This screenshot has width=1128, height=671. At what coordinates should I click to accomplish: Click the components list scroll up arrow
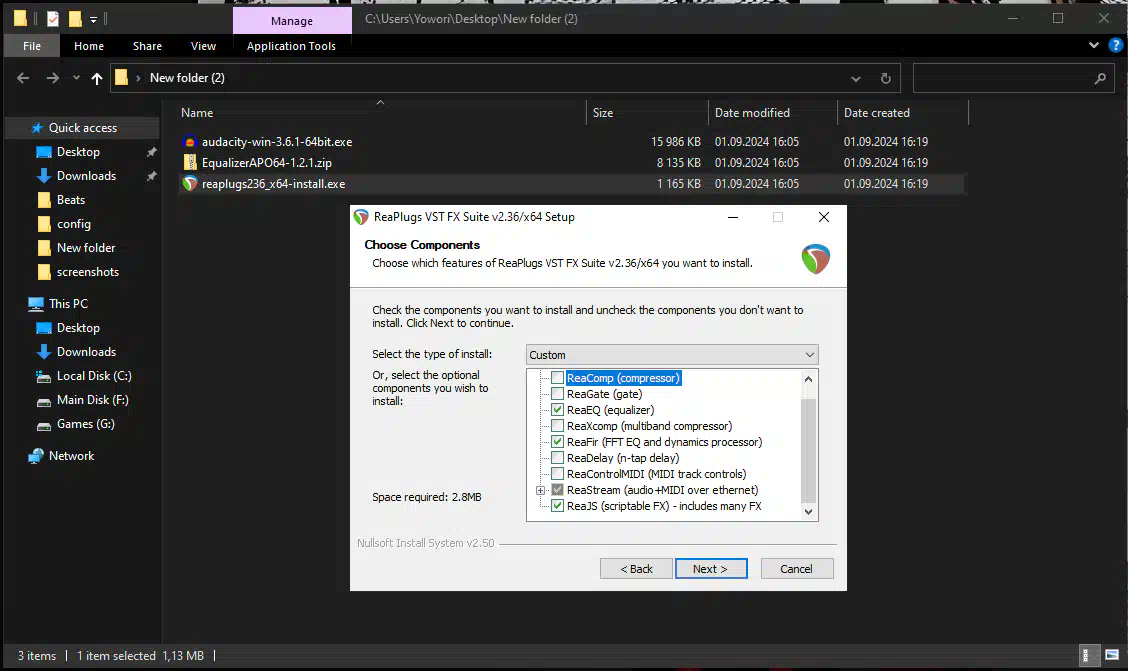coord(809,379)
